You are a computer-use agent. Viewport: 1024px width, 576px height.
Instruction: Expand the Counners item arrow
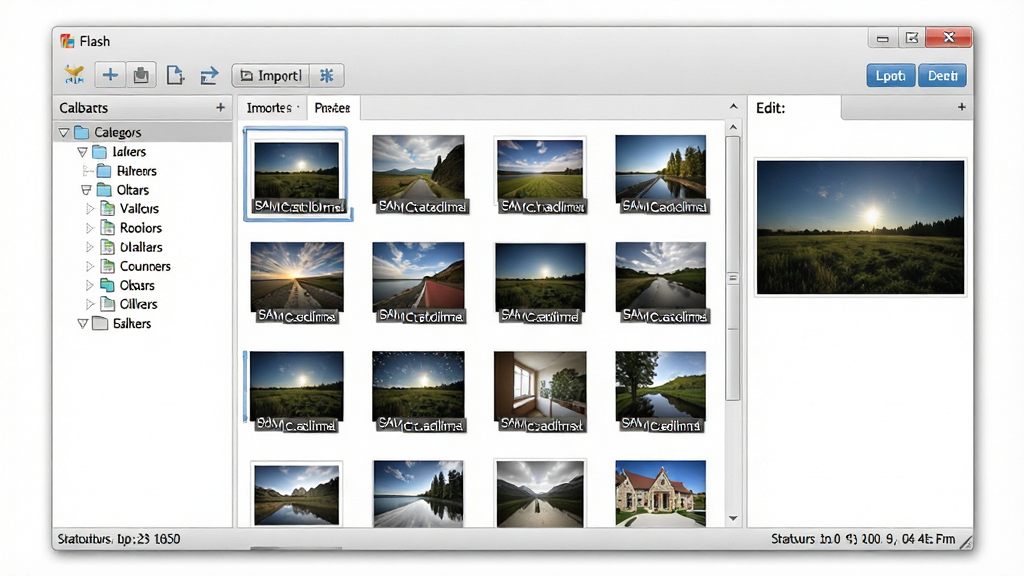pyautogui.click(x=90, y=266)
